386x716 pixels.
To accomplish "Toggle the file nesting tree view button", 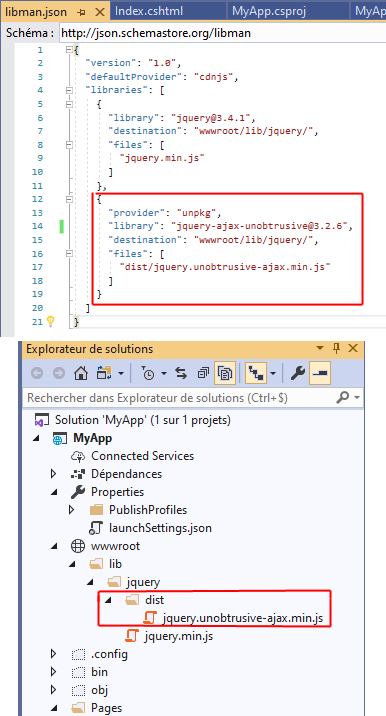I will pyautogui.click(x=256, y=374).
